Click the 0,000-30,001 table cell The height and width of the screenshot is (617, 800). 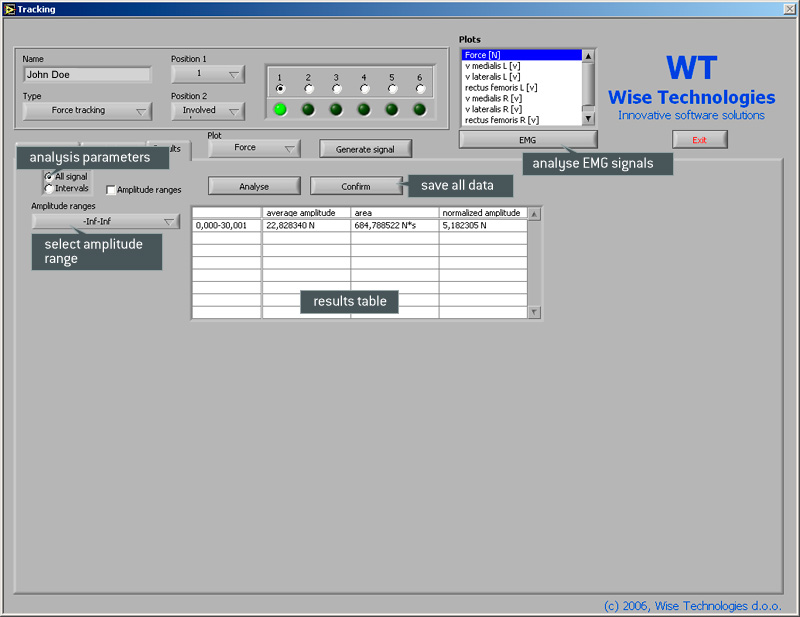pyautogui.click(x=227, y=226)
